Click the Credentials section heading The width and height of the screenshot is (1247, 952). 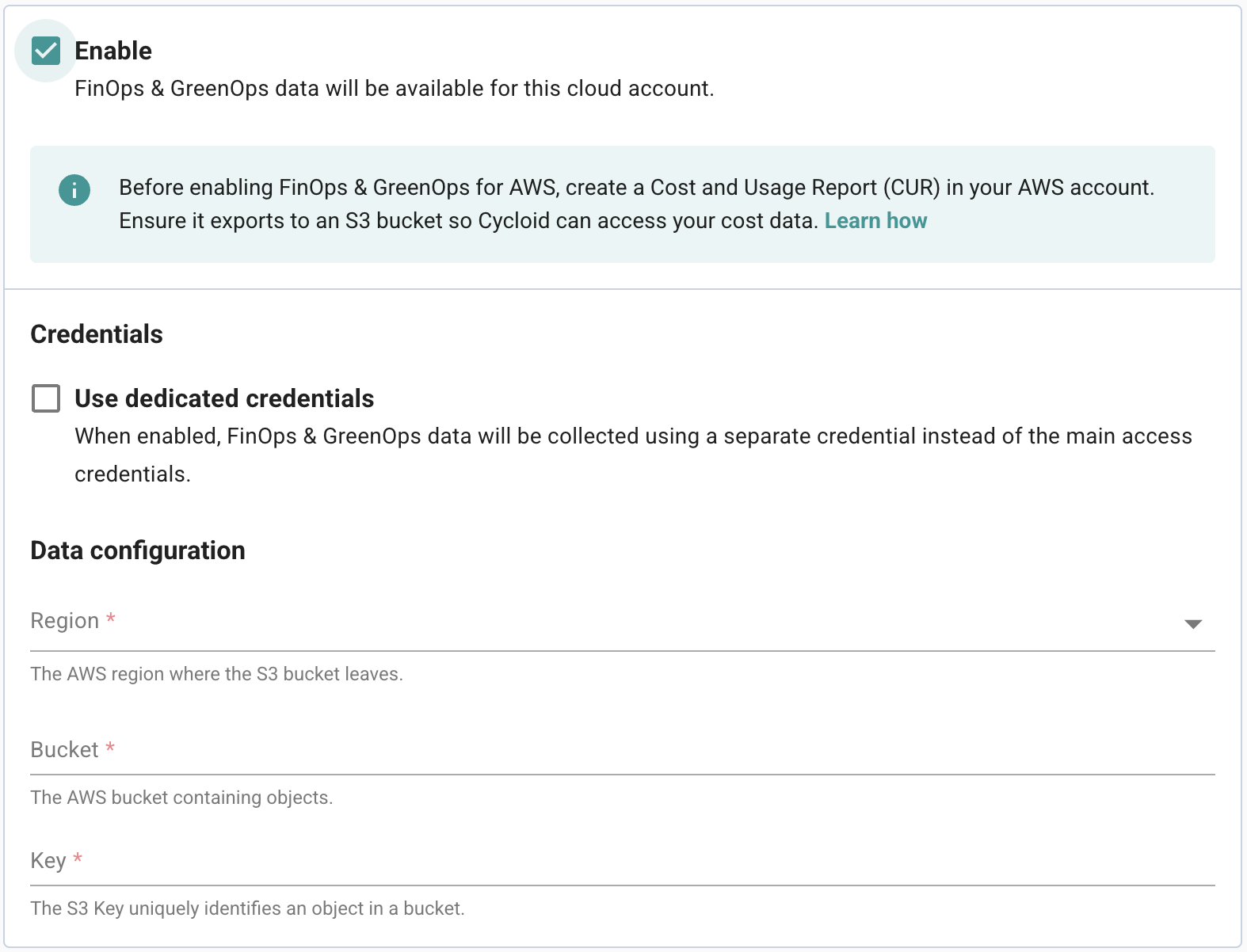[97, 334]
